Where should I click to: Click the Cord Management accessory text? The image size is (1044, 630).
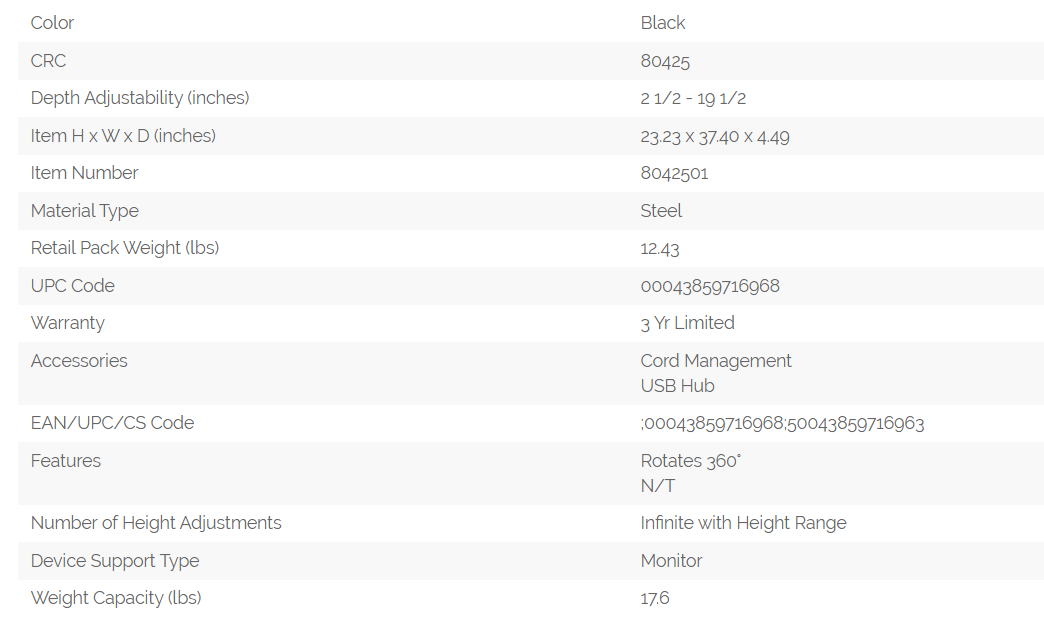pyautogui.click(x=716, y=361)
